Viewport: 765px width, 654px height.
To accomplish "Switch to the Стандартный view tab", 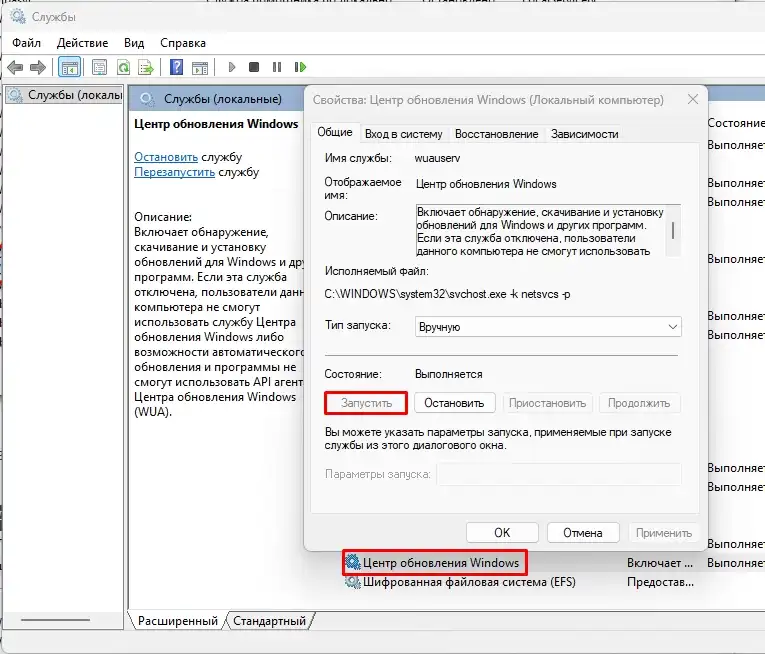I will tap(269, 620).
